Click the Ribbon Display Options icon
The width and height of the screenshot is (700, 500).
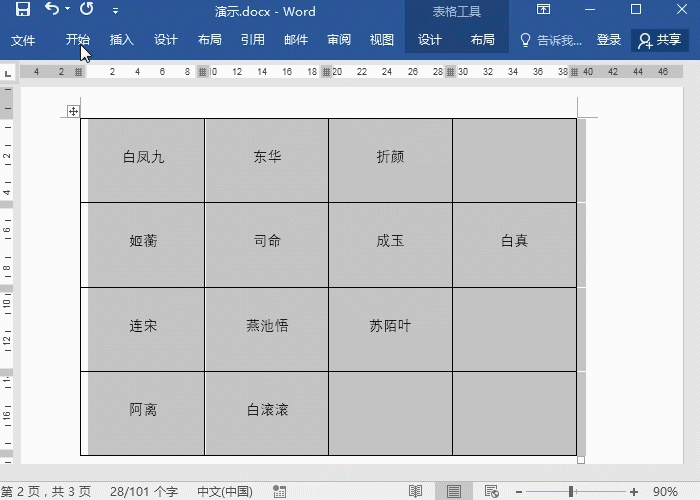(x=543, y=9)
